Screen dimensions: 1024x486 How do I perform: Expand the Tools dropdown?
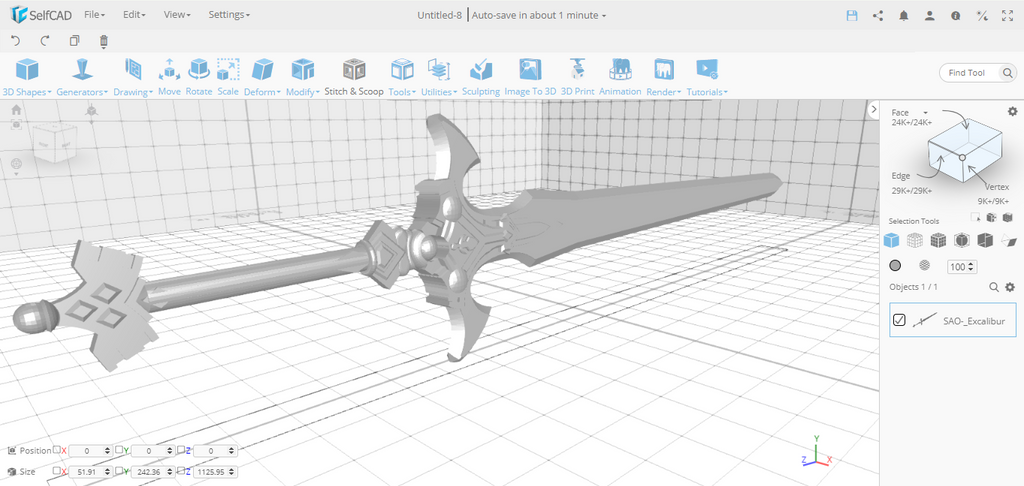click(x=402, y=77)
